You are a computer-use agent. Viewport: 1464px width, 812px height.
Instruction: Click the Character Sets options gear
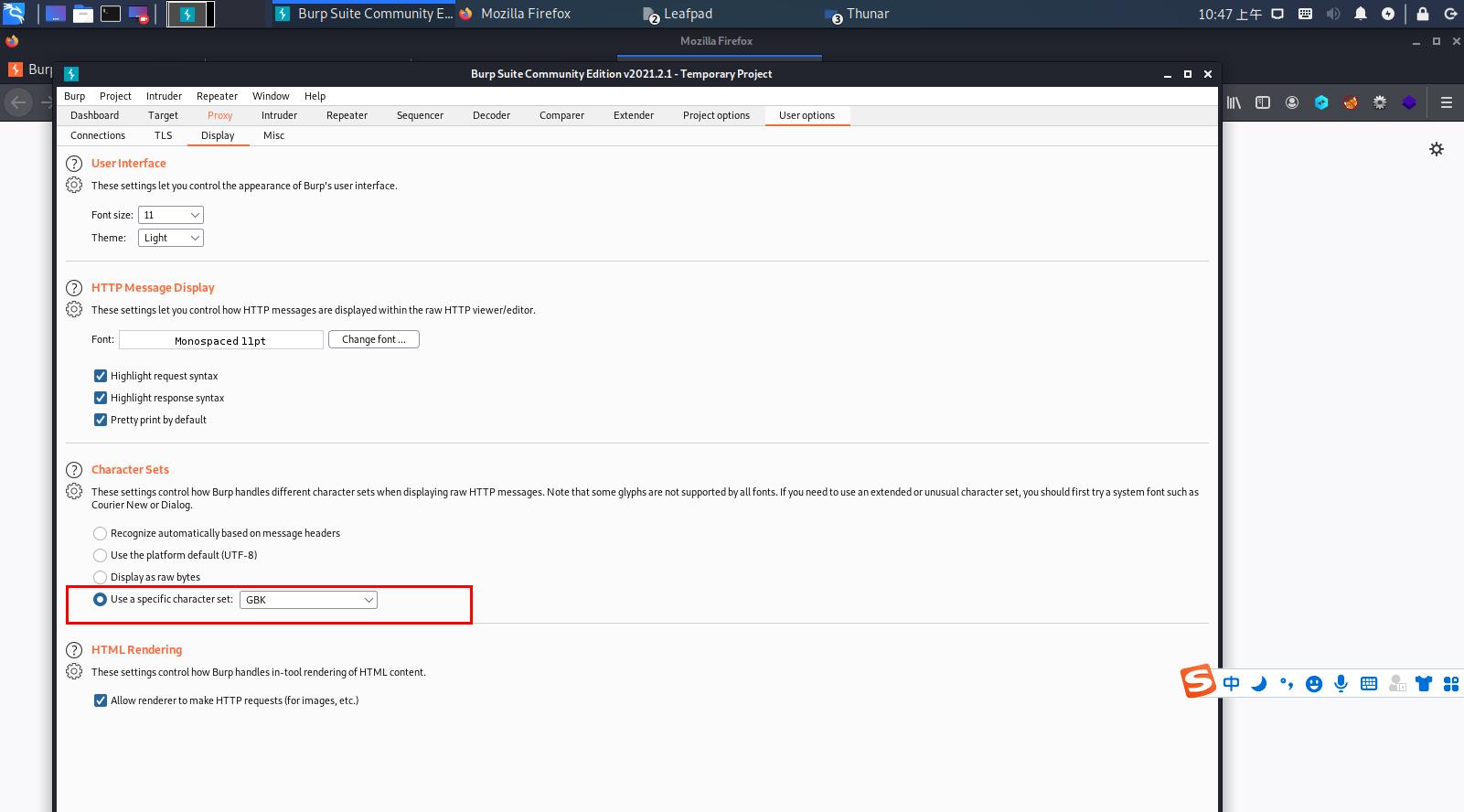point(74,491)
